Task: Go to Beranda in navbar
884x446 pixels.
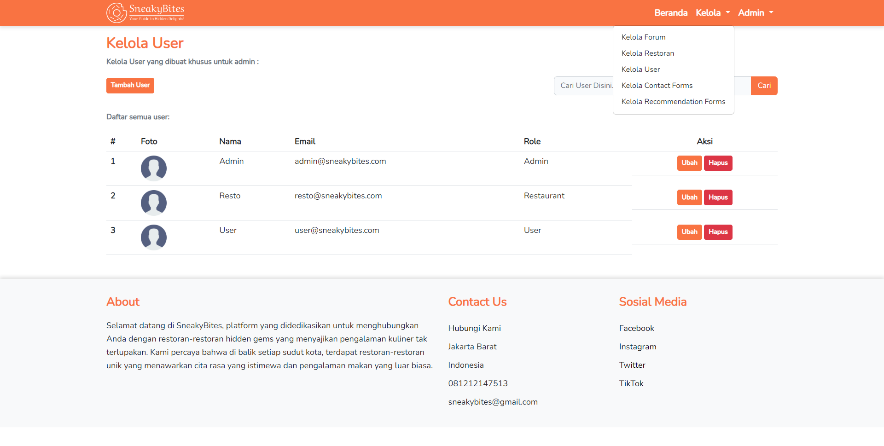Action: click(x=670, y=12)
